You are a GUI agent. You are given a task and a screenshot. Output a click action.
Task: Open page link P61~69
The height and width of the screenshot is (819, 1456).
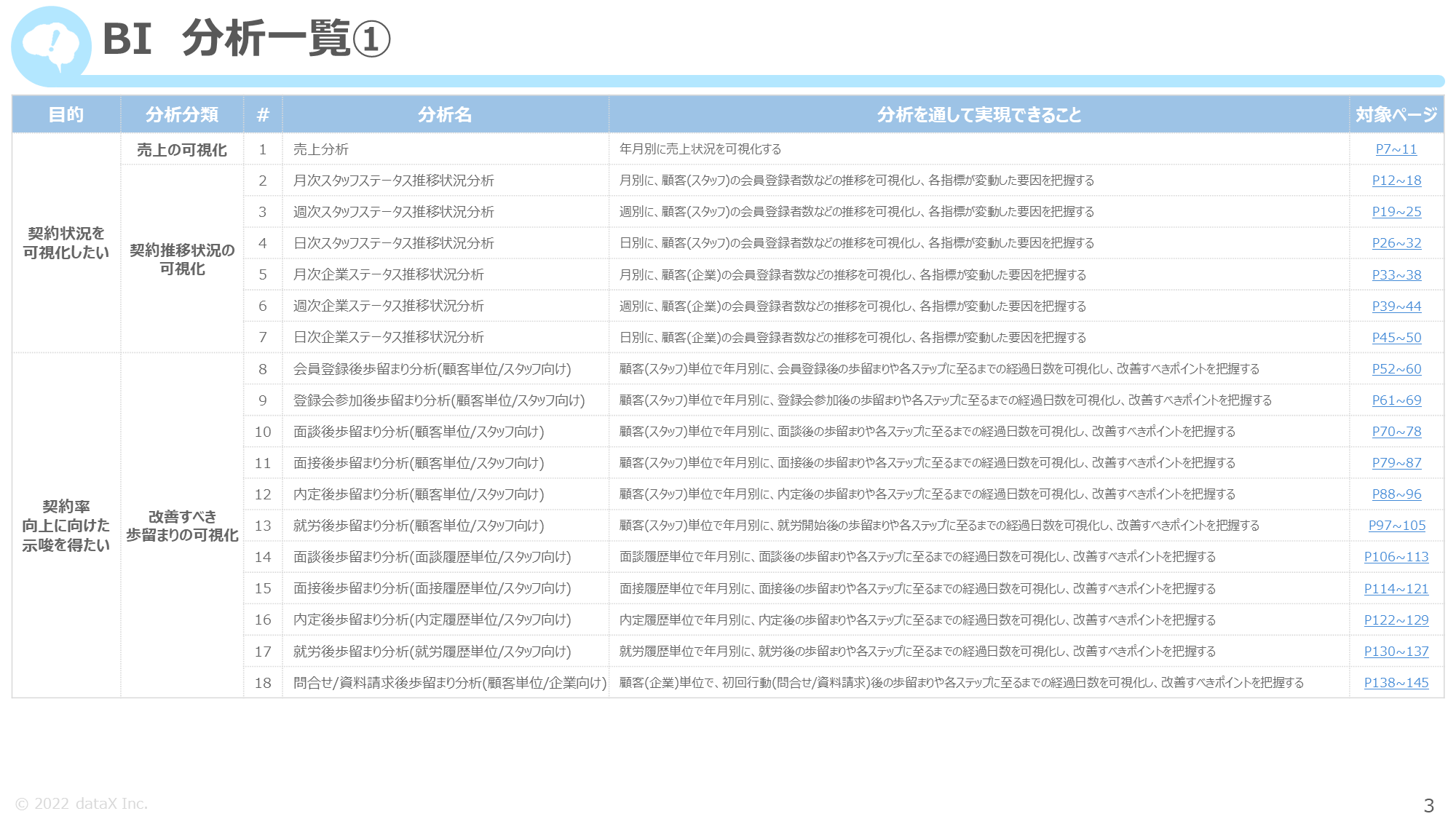pos(1396,400)
